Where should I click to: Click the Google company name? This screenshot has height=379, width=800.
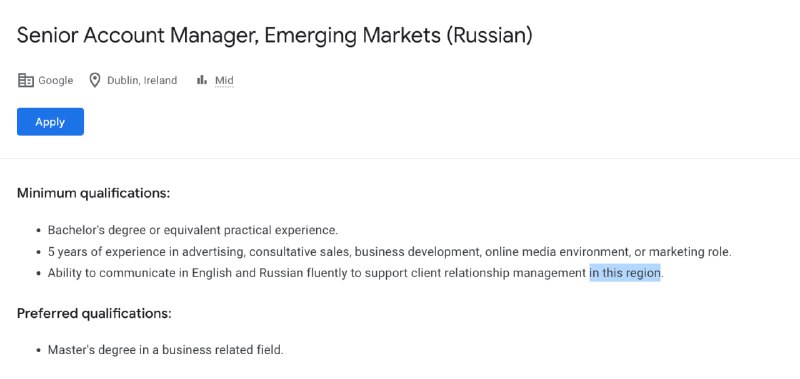(x=56, y=81)
